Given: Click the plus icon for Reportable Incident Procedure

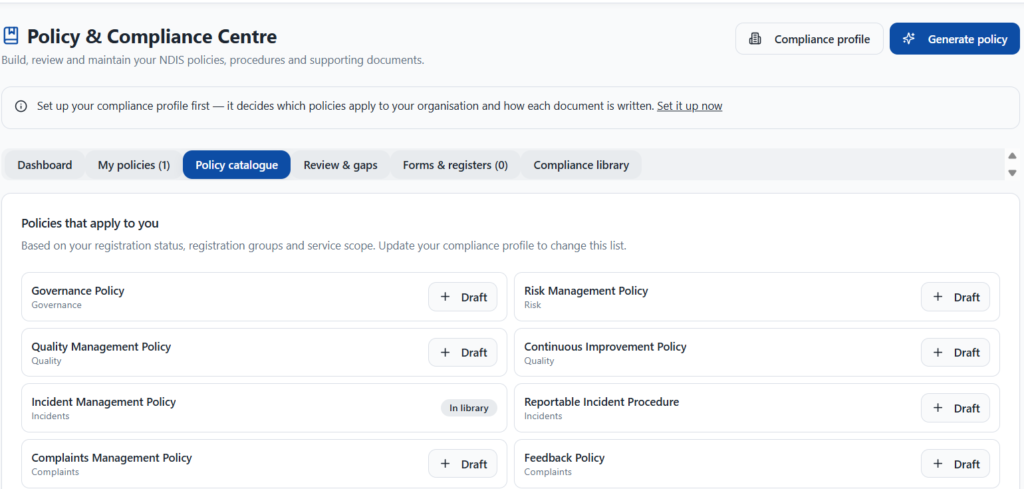Looking at the screenshot, I should coord(938,408).
